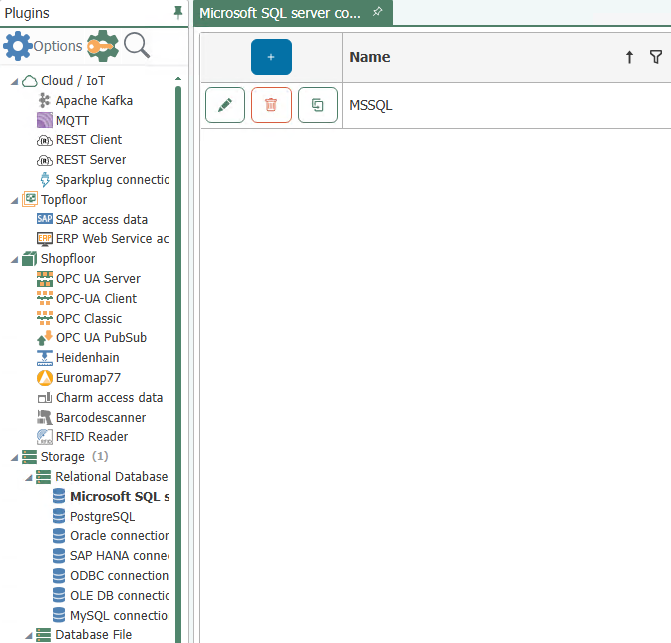Click the license key gear icon

[x=103, y=46]
